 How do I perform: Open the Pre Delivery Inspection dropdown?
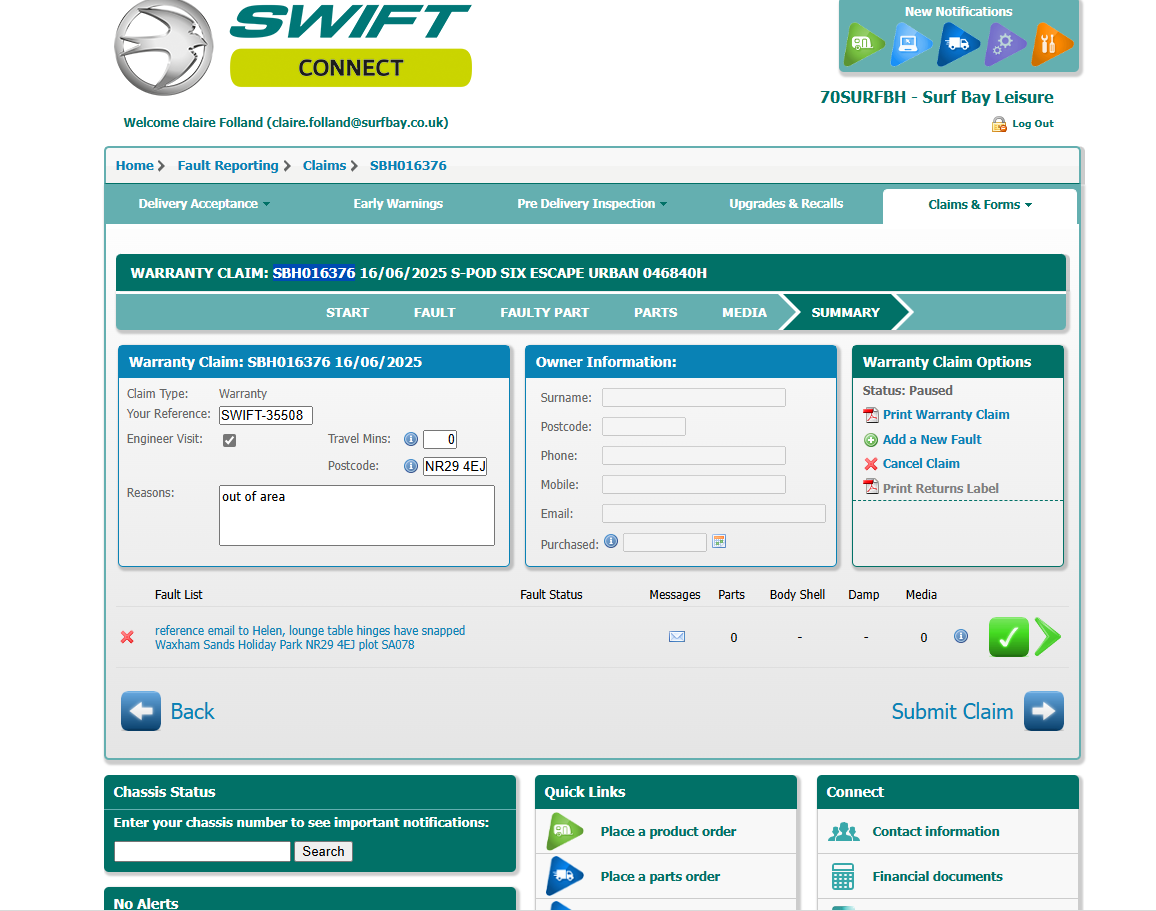click(x=592, y=204)
